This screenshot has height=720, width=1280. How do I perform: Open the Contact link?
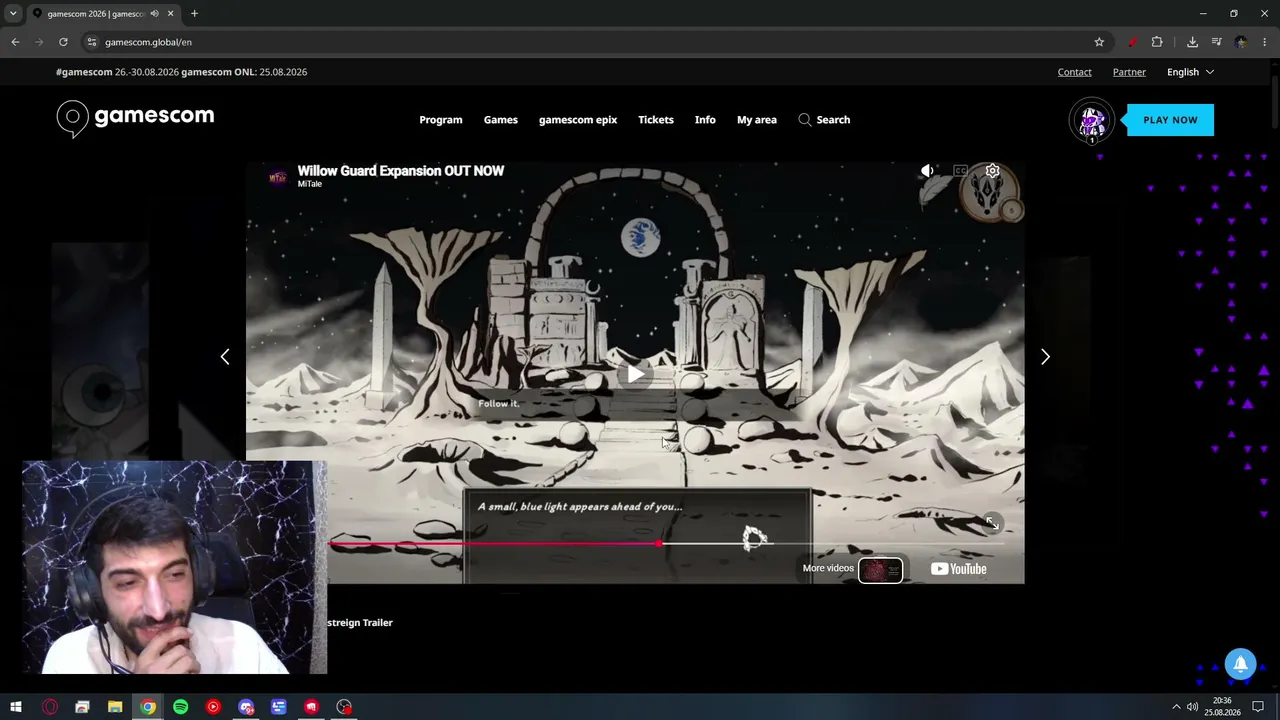click(1075, 72)
